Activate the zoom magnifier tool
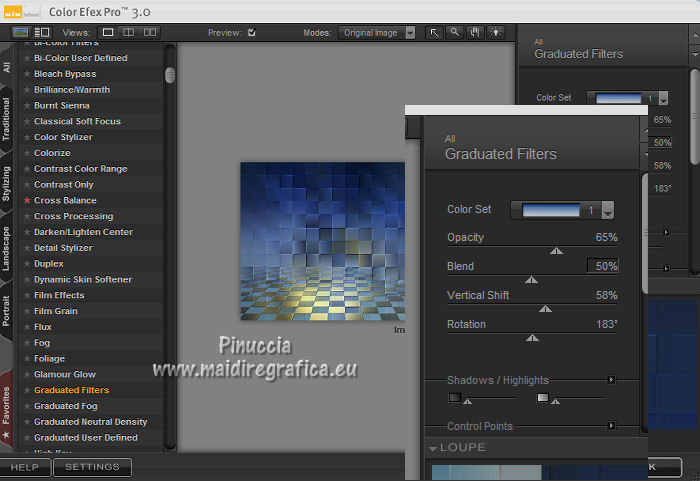The image size is (700, 481). 453,33
